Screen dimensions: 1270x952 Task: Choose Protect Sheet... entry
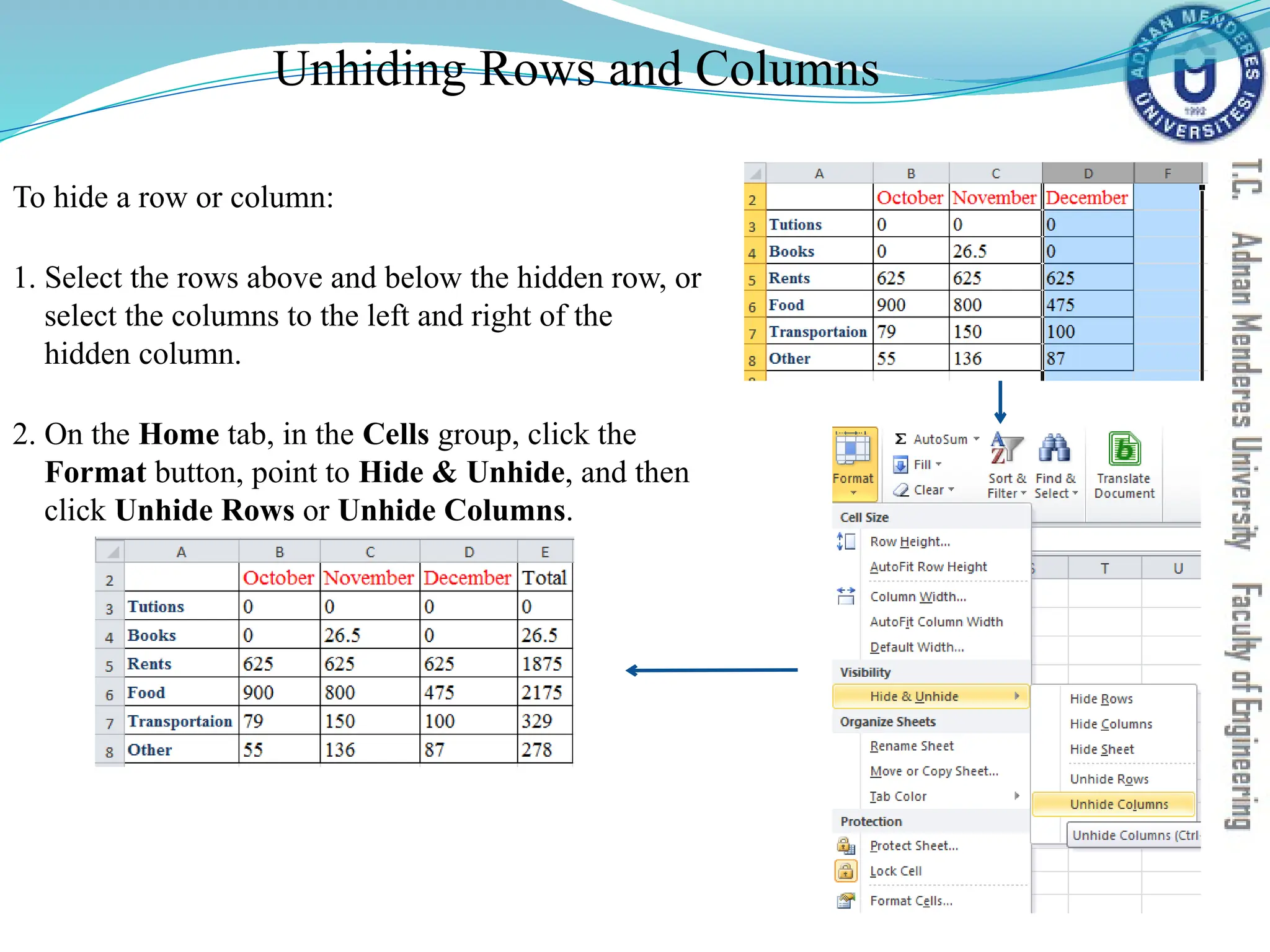coord(914,845)
